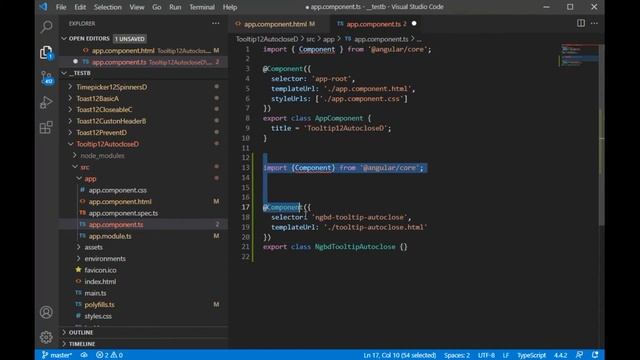This screenshot has height=360, width=640.
Task: Change file encoding UTF-8
Action: coord(486,355)
